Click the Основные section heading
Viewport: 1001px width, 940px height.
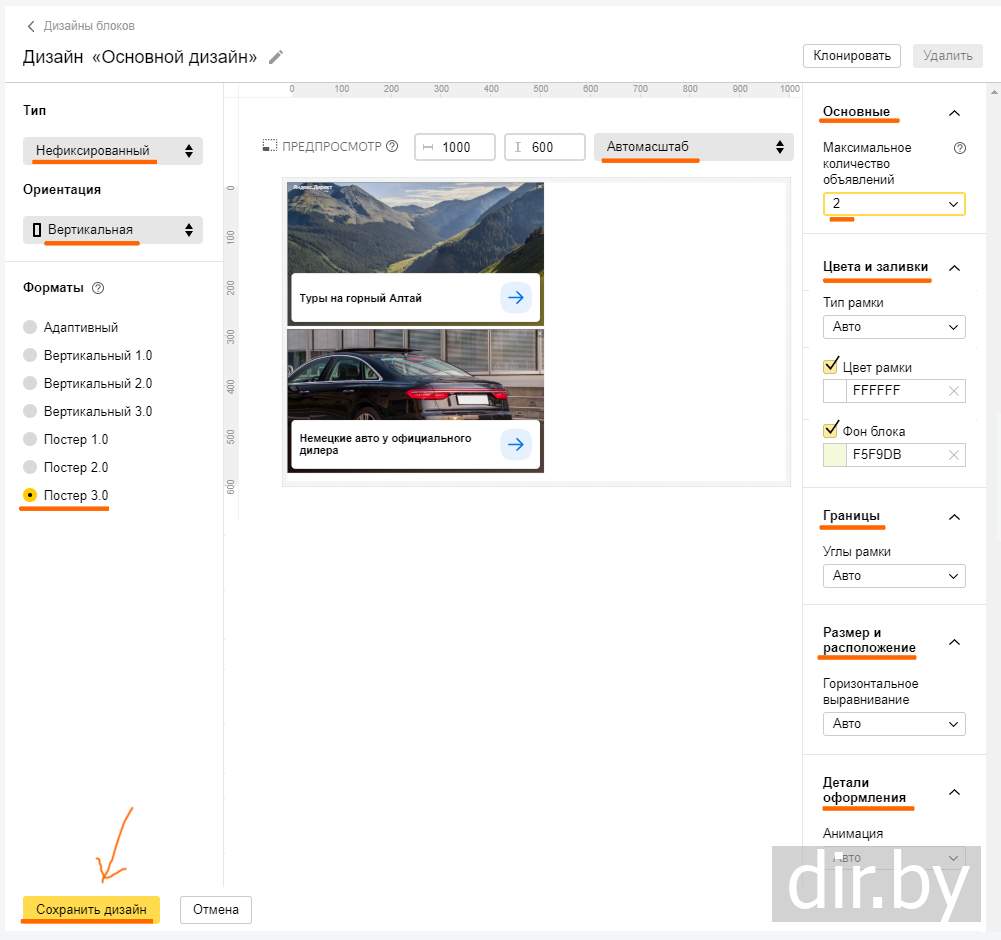(x=856, y=112)
